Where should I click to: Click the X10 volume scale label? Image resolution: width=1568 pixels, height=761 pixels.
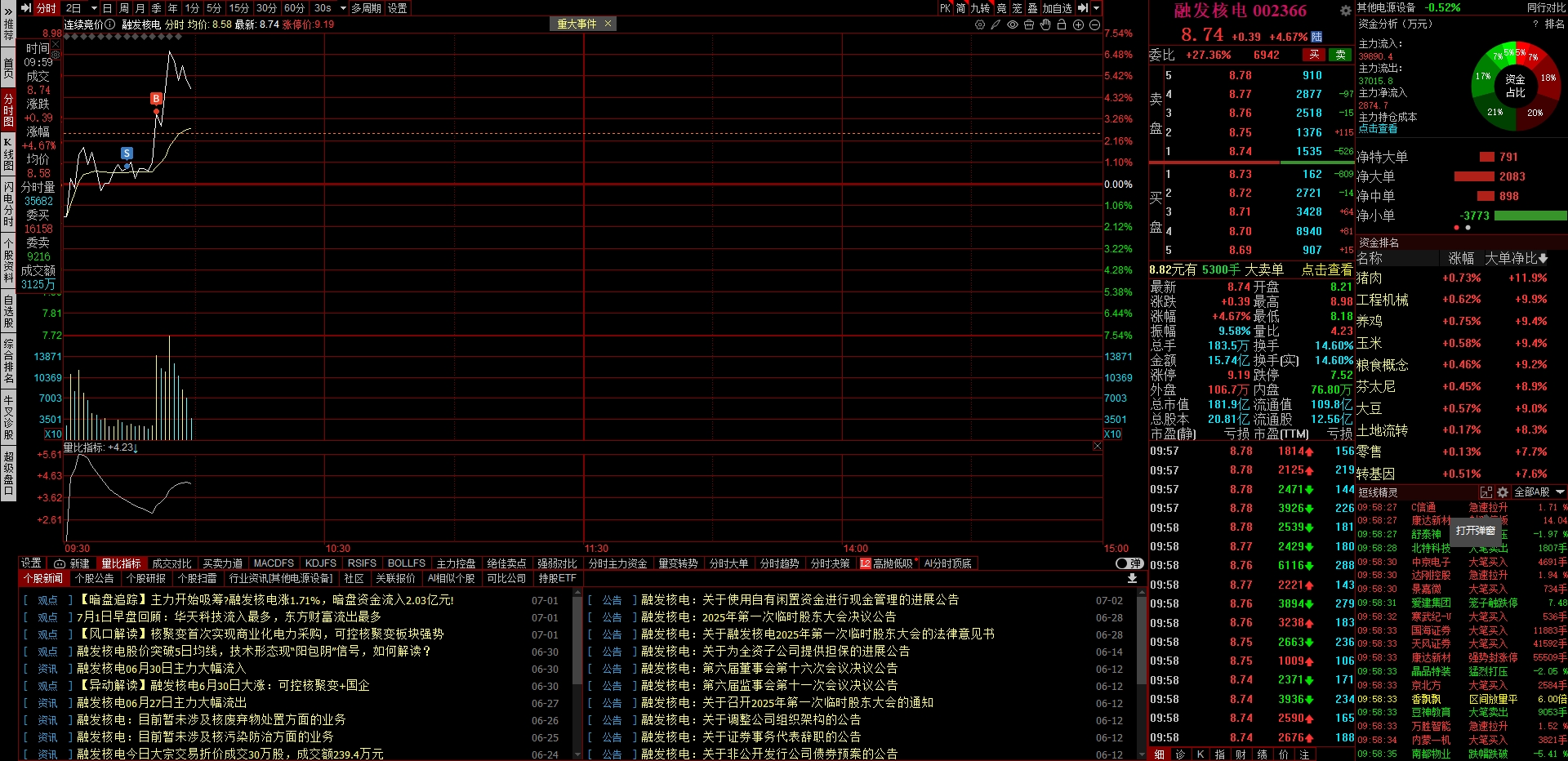[x=53, y=434]
